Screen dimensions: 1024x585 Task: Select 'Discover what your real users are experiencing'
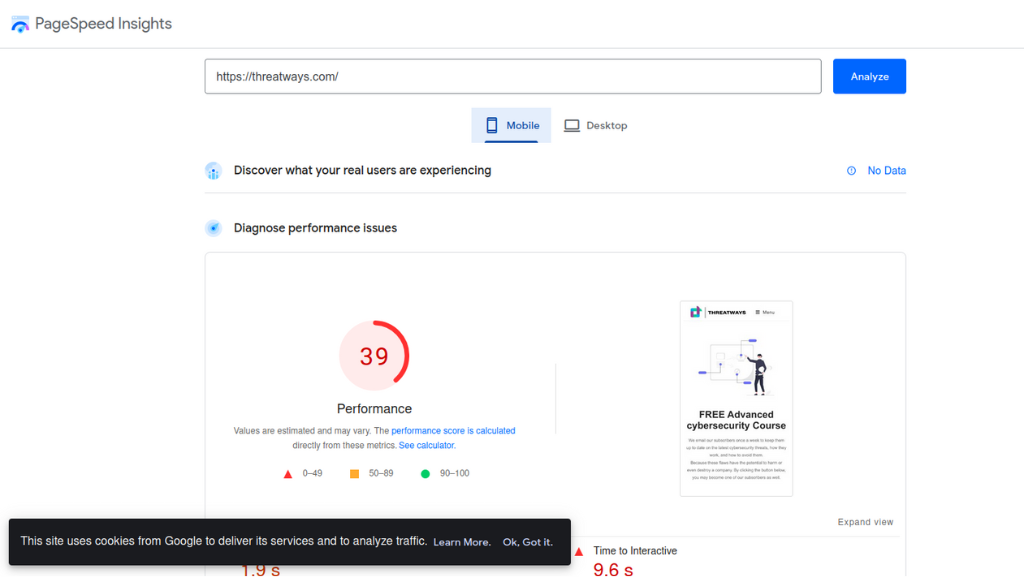(x=362, y=170)
